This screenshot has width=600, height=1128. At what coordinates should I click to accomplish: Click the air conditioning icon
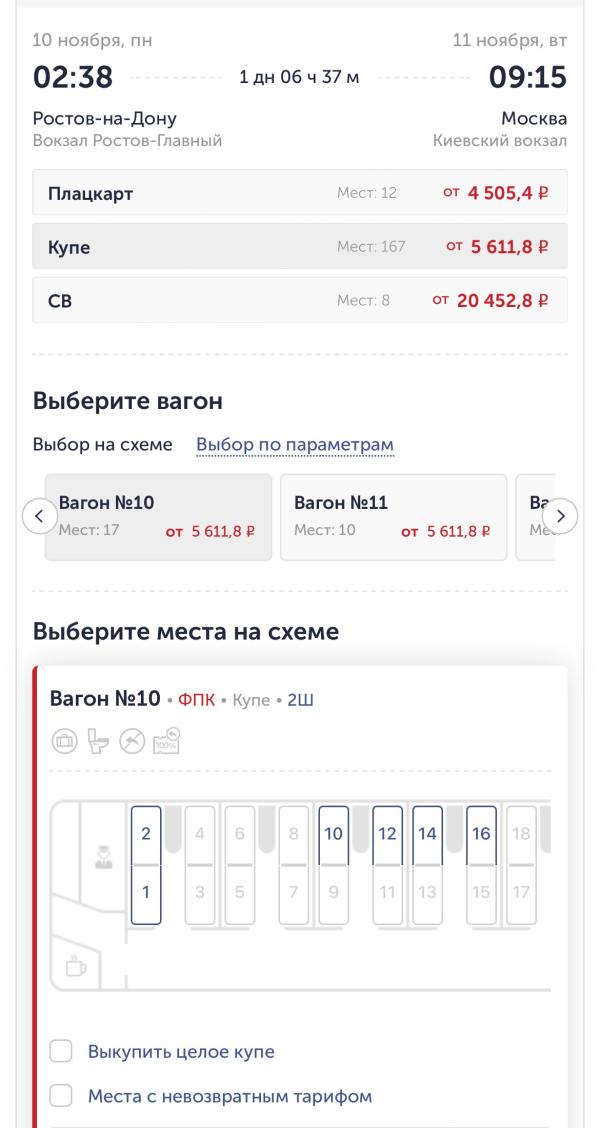[132, 742]
